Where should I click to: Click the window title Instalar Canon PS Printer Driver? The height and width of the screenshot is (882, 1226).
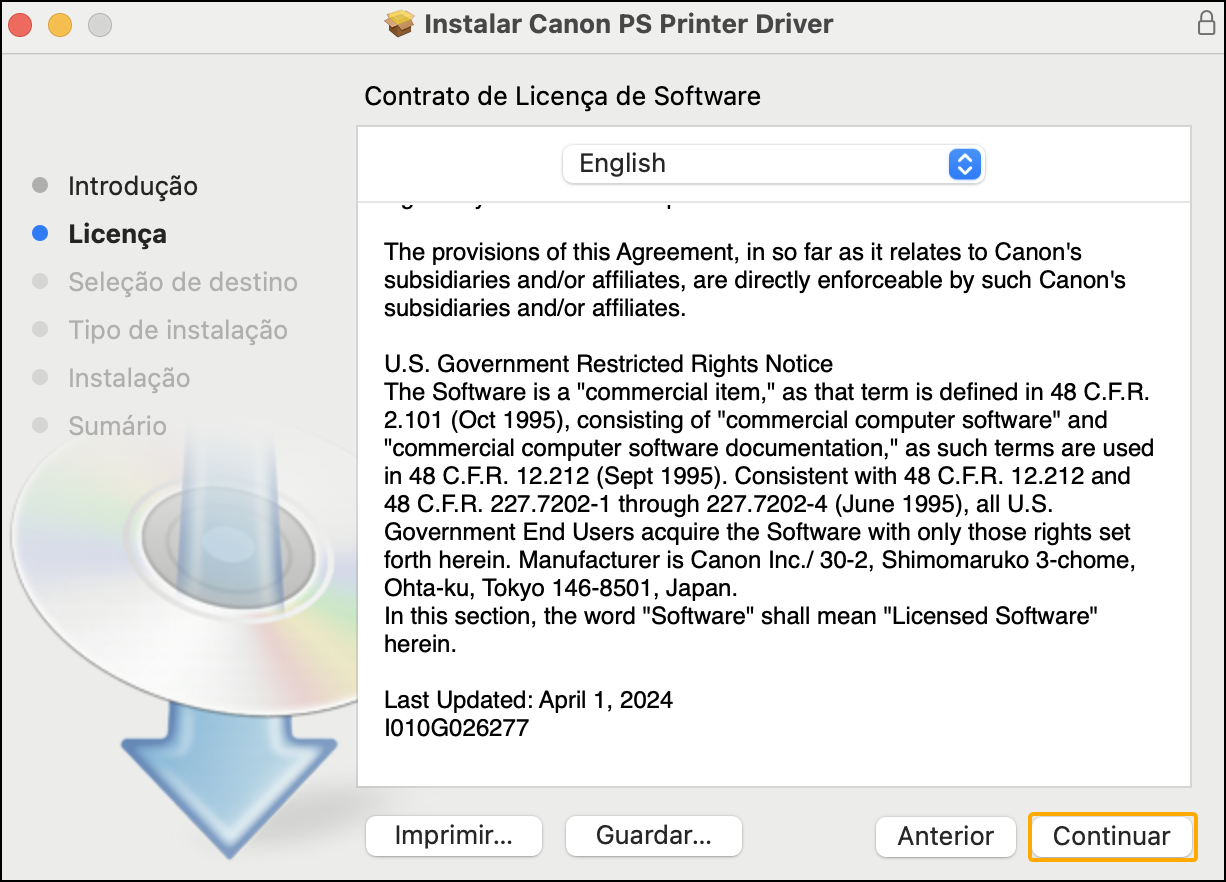coord(628,24)
